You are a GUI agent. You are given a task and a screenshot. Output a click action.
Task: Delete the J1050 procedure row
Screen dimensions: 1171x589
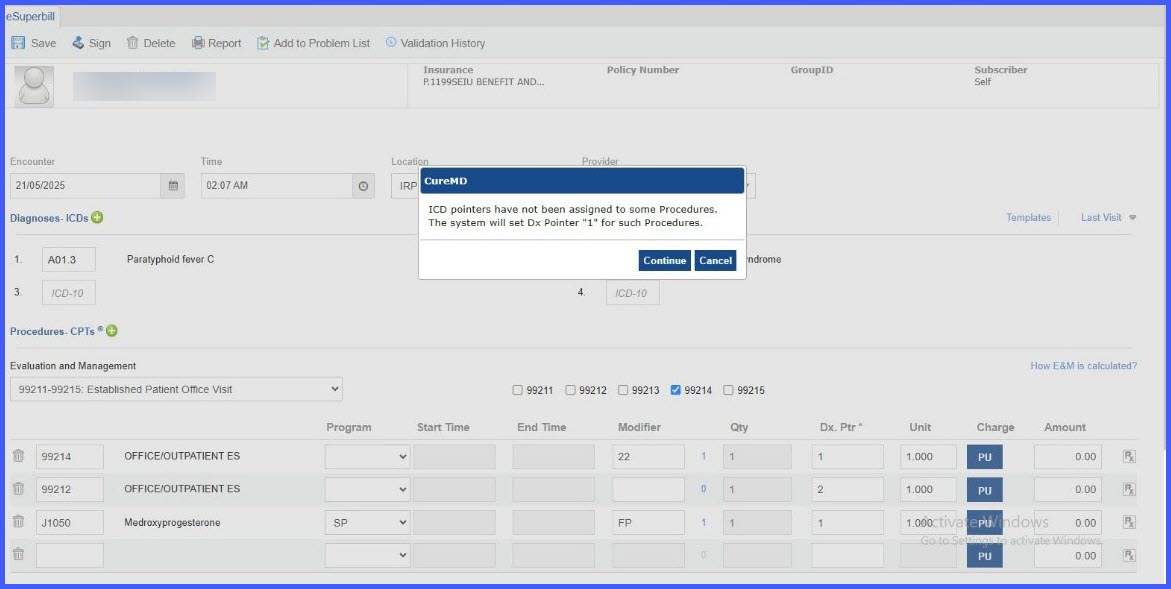(19, 522)
